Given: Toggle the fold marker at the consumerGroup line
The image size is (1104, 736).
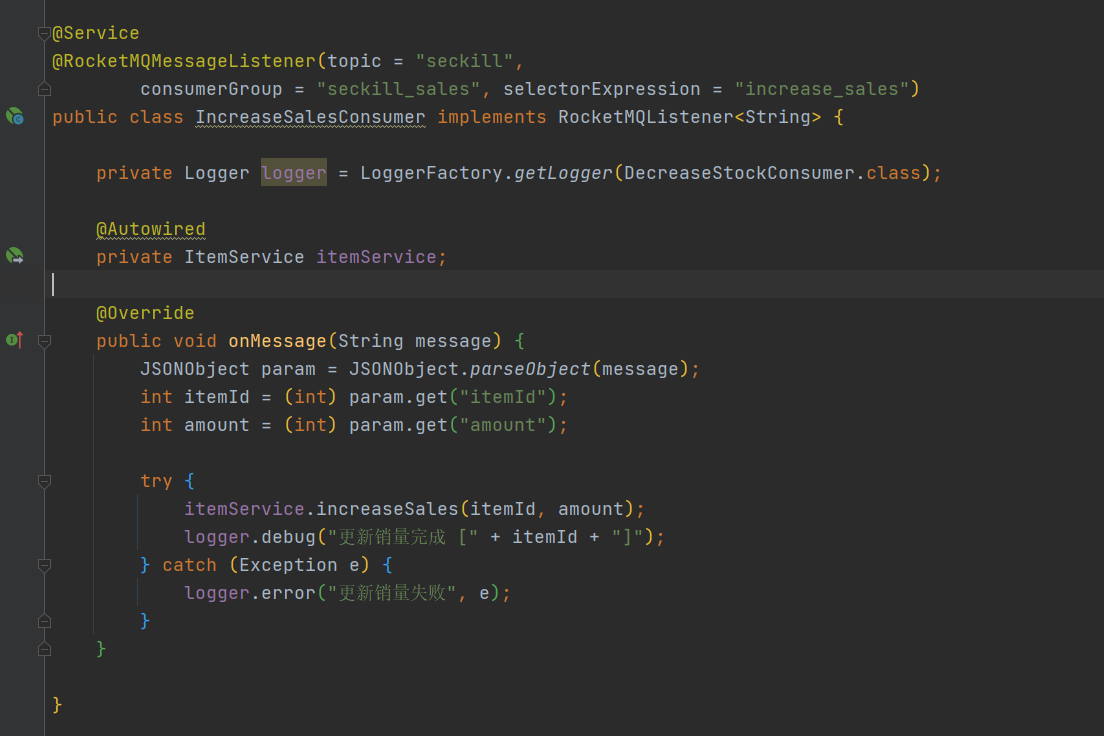Looking at the screenshot, I should click(44, 89).
